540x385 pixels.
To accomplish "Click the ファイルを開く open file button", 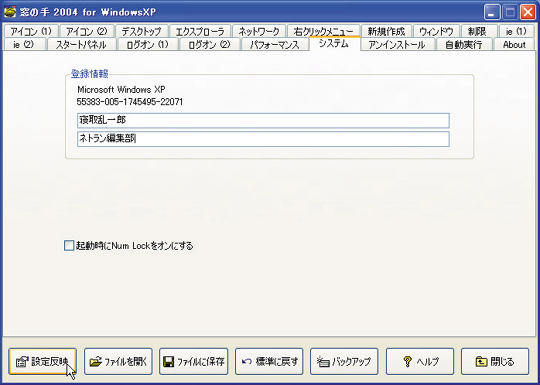I will [x=118, y=361].
